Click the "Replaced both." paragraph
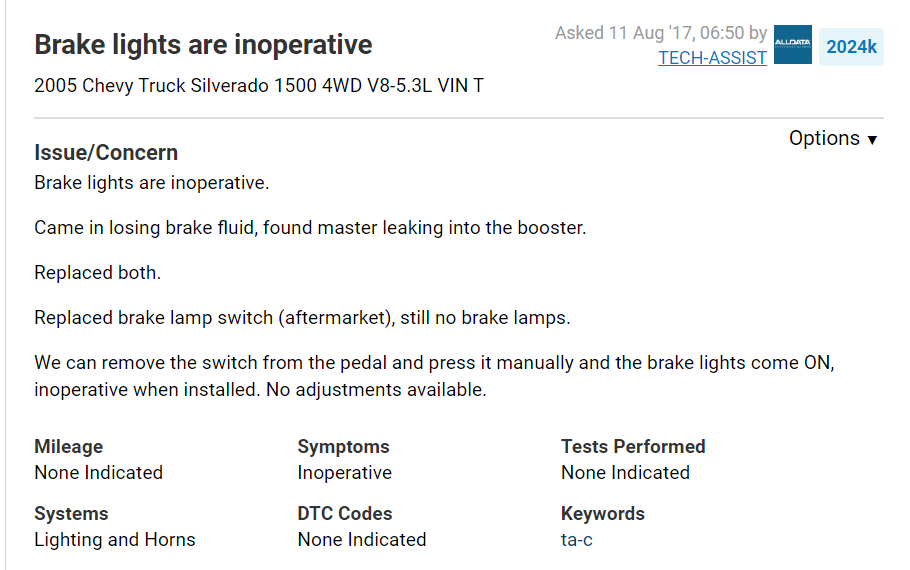Screen dimensions: 910x570 [97, 273]
